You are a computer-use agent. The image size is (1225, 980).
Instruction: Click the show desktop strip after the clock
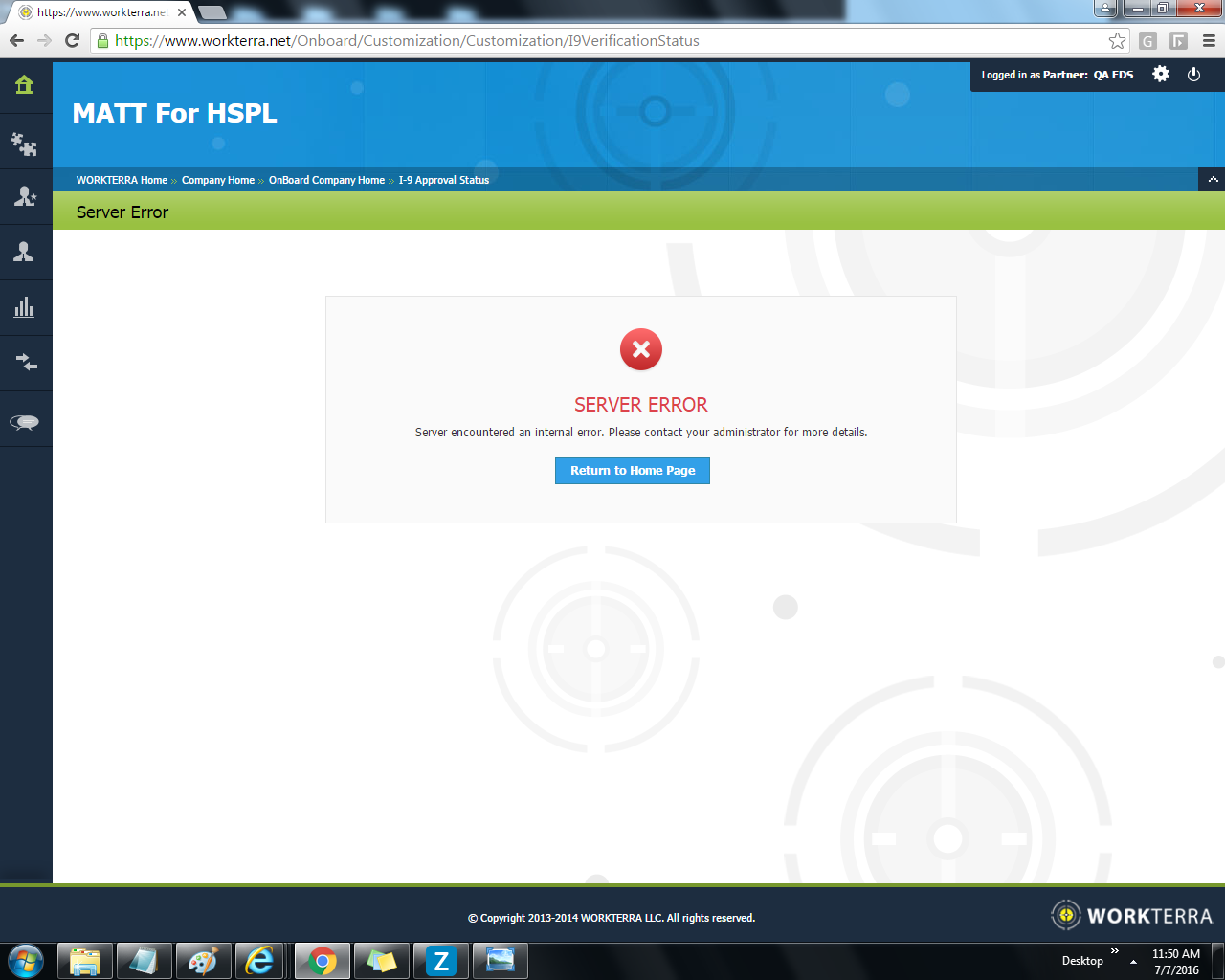pos(1218,961)
